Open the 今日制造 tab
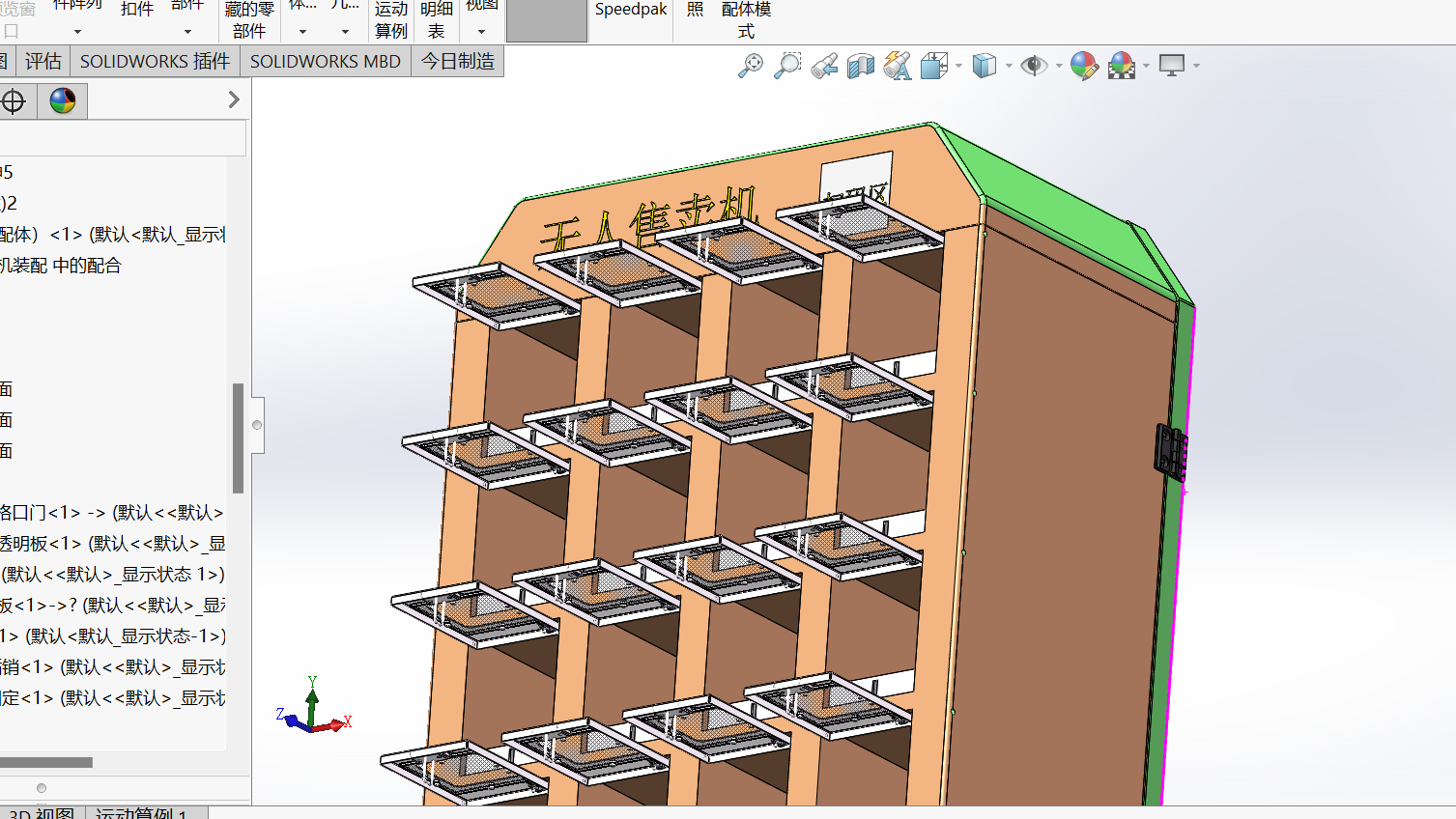The height and width of the screenshot is (819, 1456). click(458, 61)
